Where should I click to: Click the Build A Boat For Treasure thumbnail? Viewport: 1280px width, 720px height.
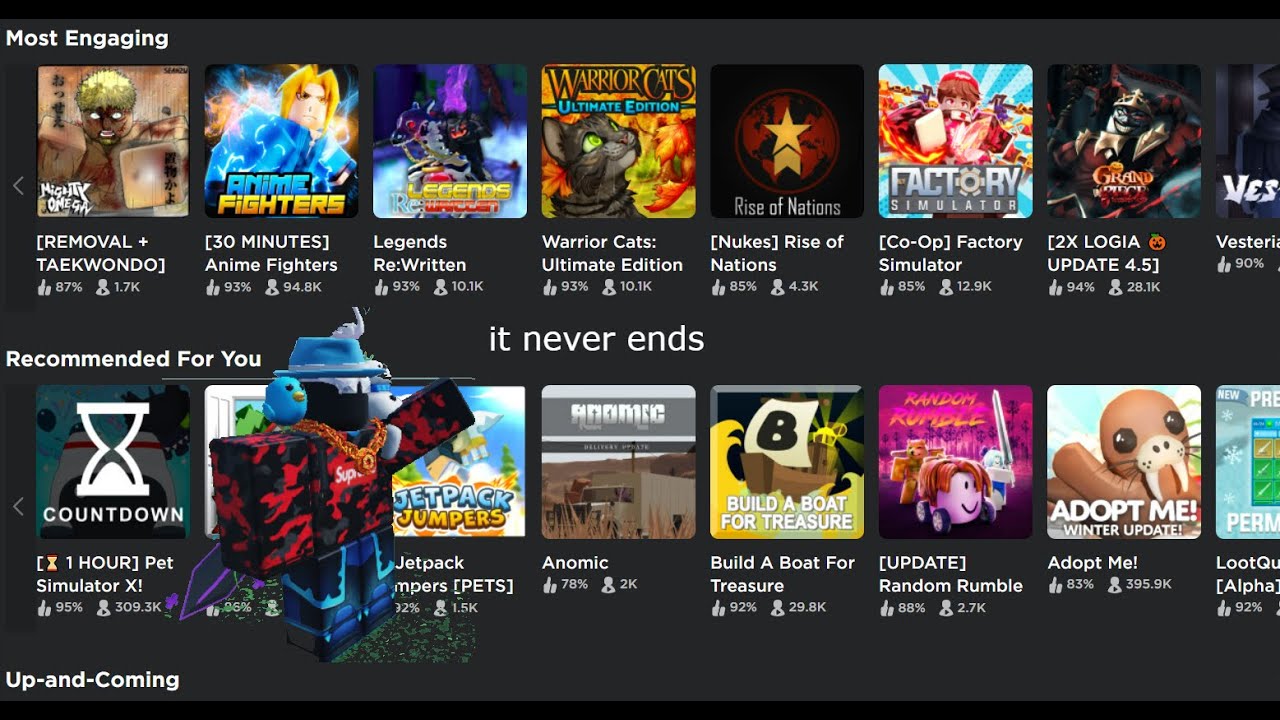[787, 462]
